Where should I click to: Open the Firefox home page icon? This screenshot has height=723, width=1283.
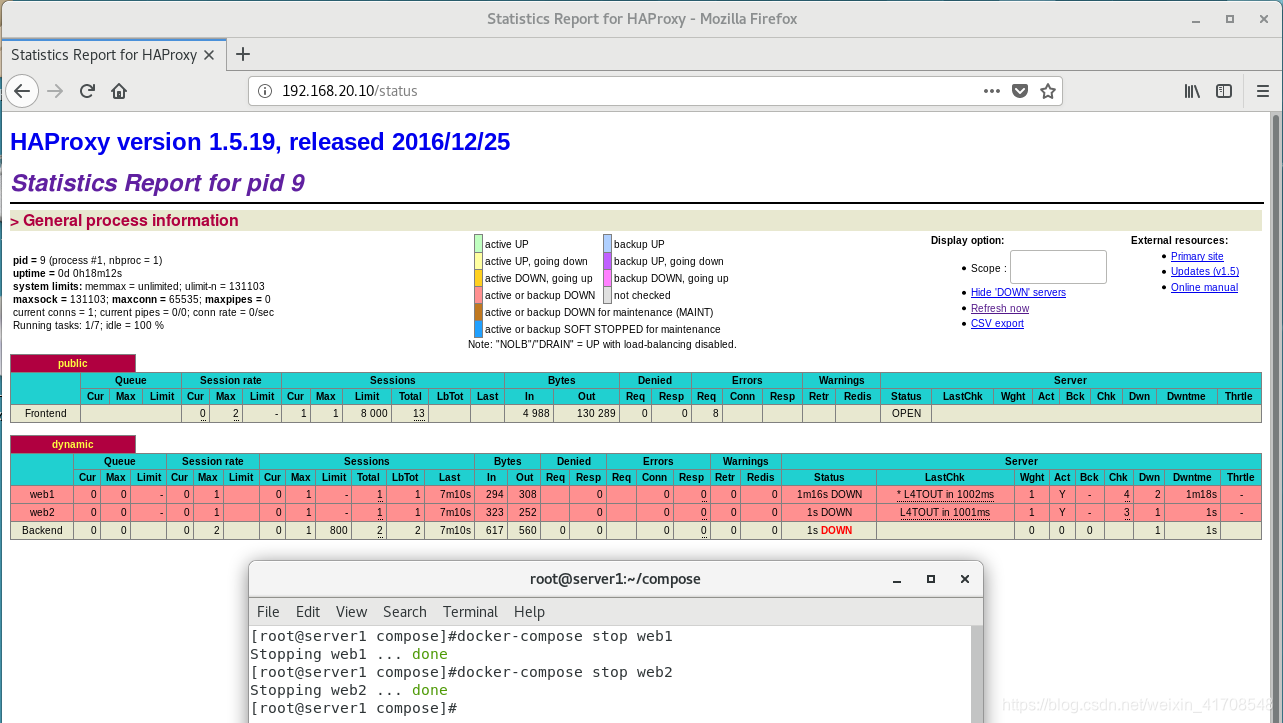coord(119,91)
